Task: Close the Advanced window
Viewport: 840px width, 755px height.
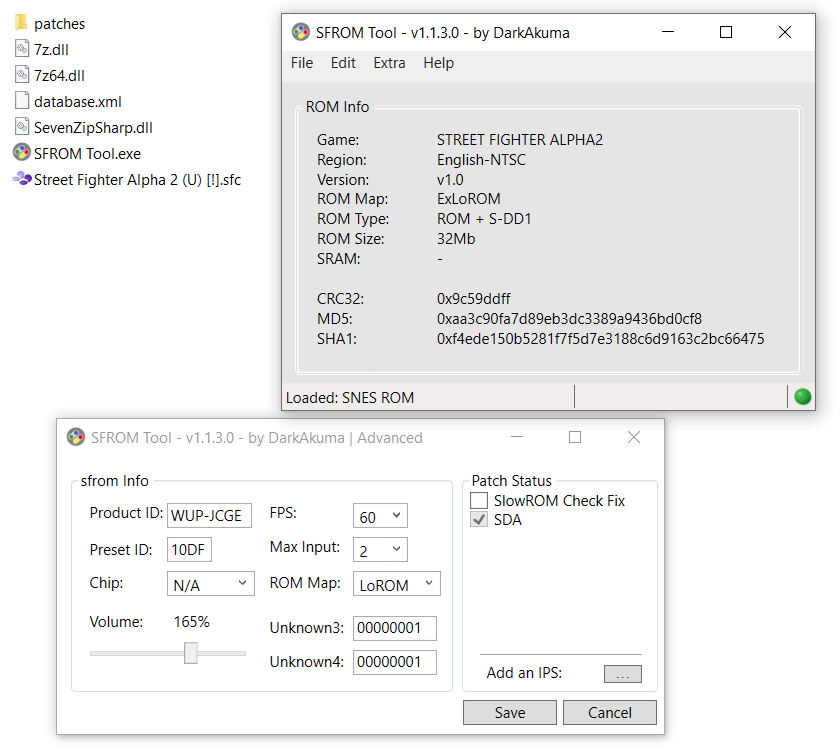Action: tap(634, 437)
